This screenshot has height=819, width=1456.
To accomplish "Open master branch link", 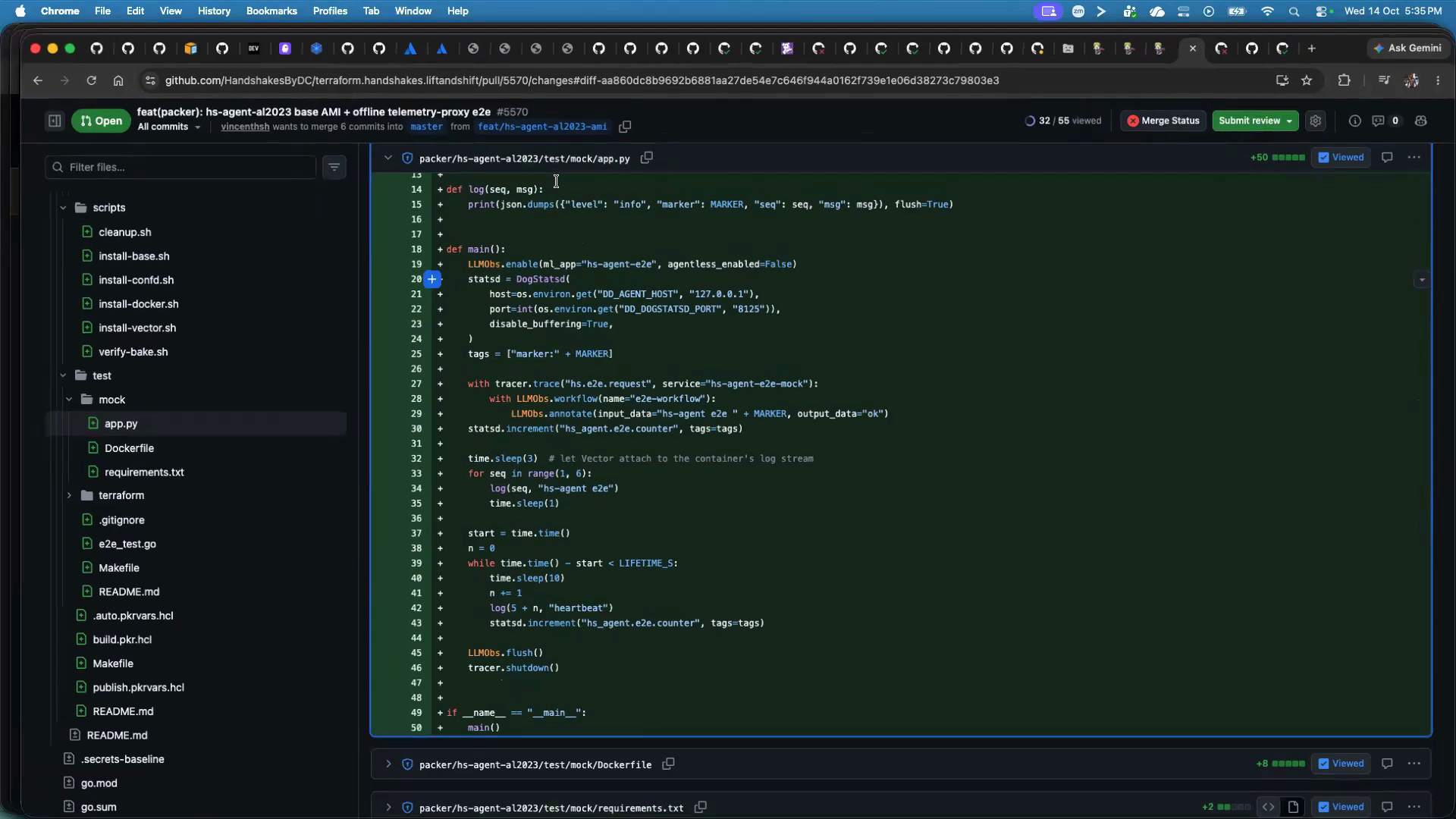I will coord(426,127).
